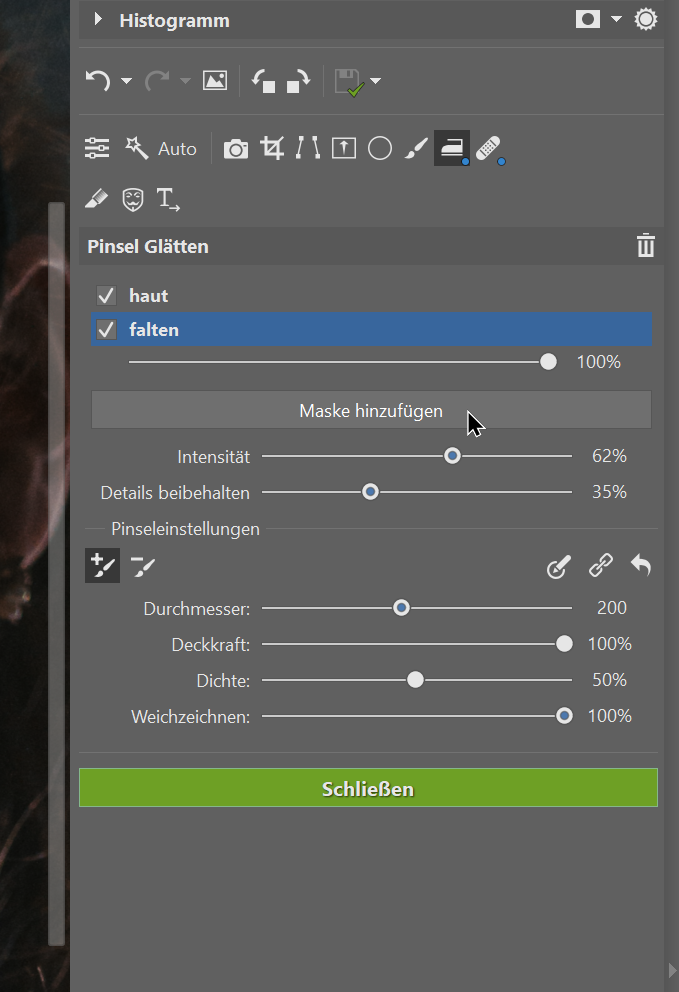Uncheck the haut mask checkbox
This screenshot has width=679, height=992.
point(106,295)
